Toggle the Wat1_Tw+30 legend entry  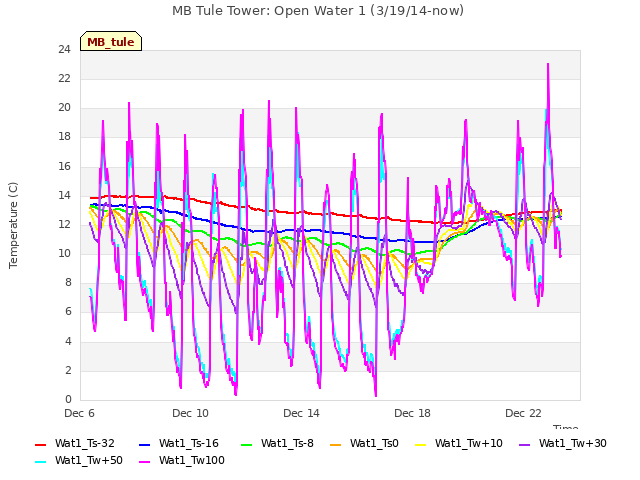point(562,444)
